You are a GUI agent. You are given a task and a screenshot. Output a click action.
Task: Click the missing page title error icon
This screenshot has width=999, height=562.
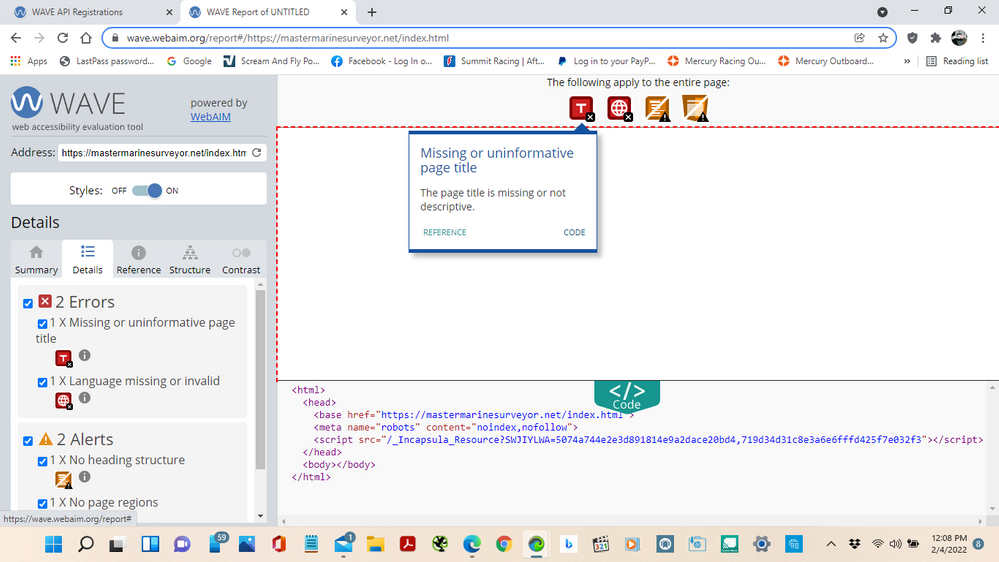[x=581, y=108]
